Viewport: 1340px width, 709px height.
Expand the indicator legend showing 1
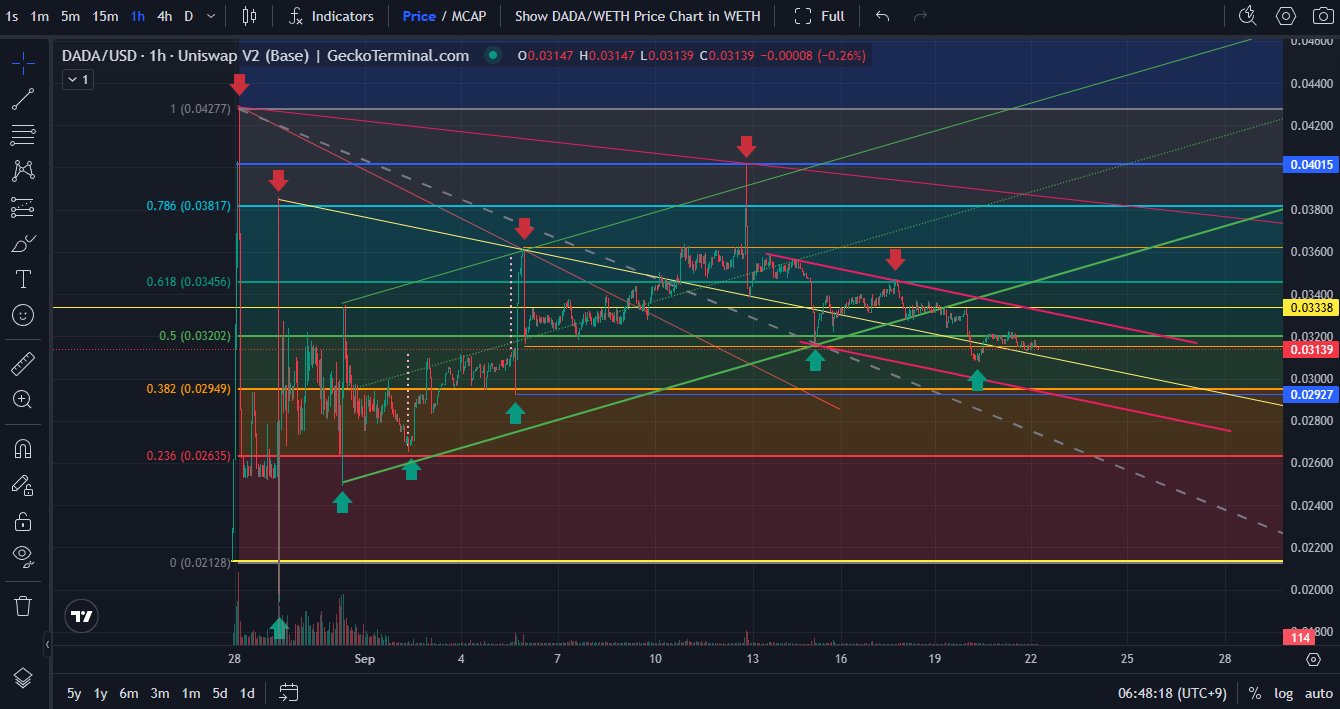coord(78,79)
